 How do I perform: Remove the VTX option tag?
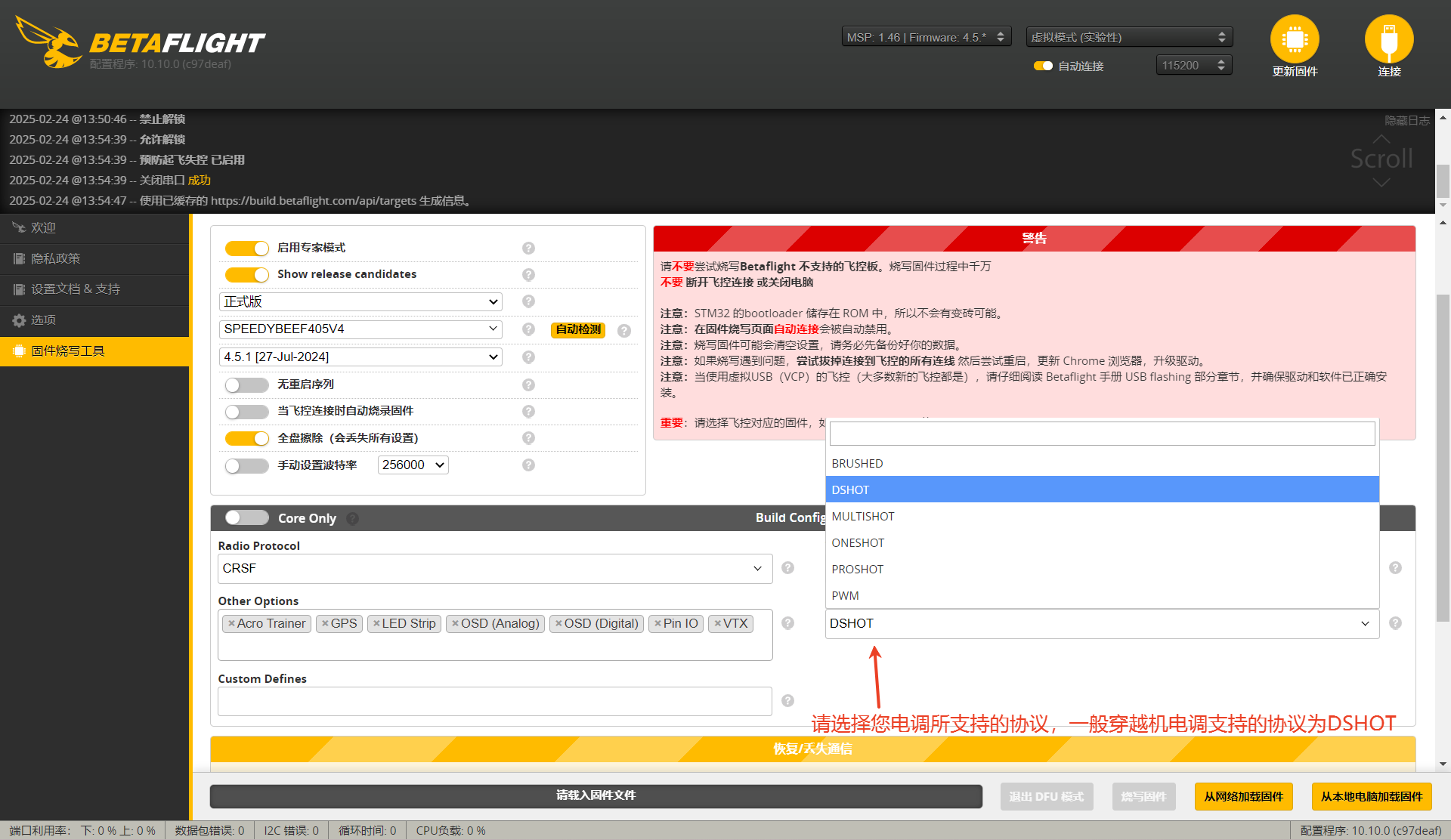point(717,623)
